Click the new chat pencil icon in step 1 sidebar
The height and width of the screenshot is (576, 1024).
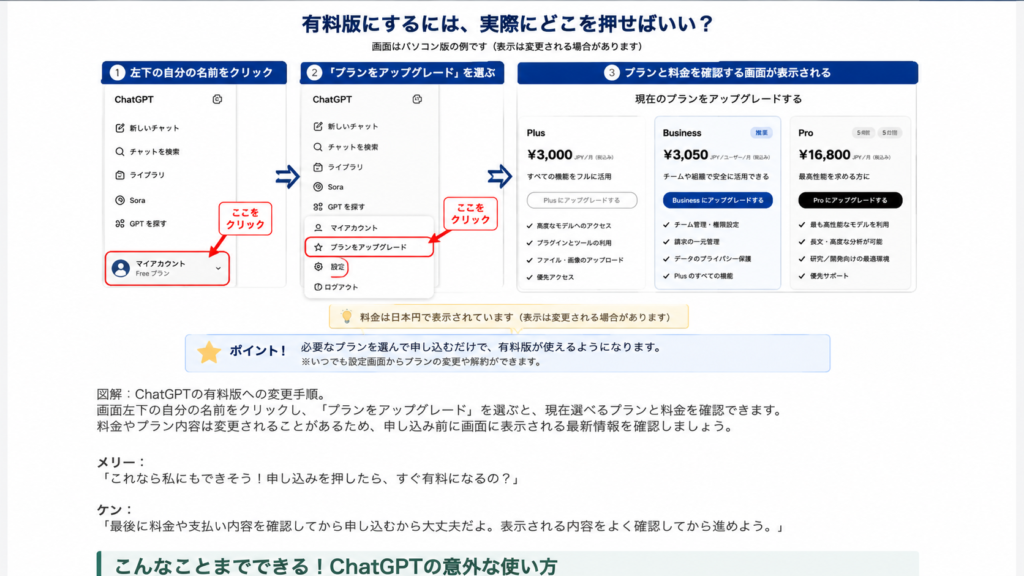tap(120, 128)
